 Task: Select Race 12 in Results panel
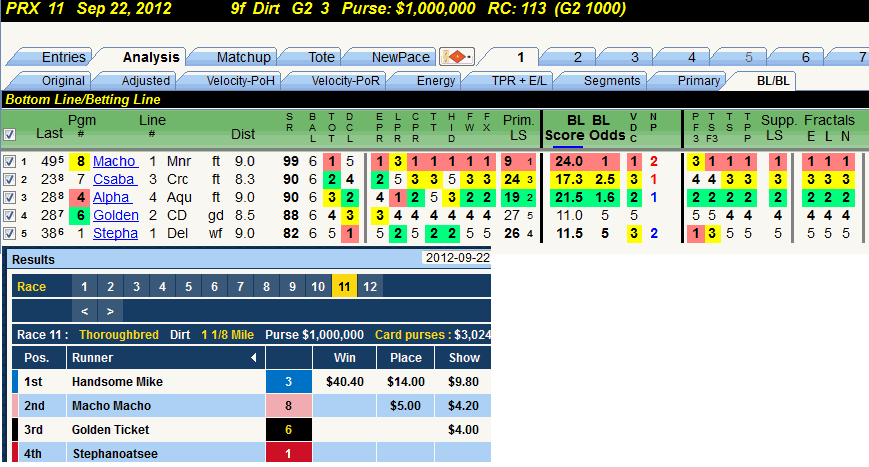pos(370,286)
